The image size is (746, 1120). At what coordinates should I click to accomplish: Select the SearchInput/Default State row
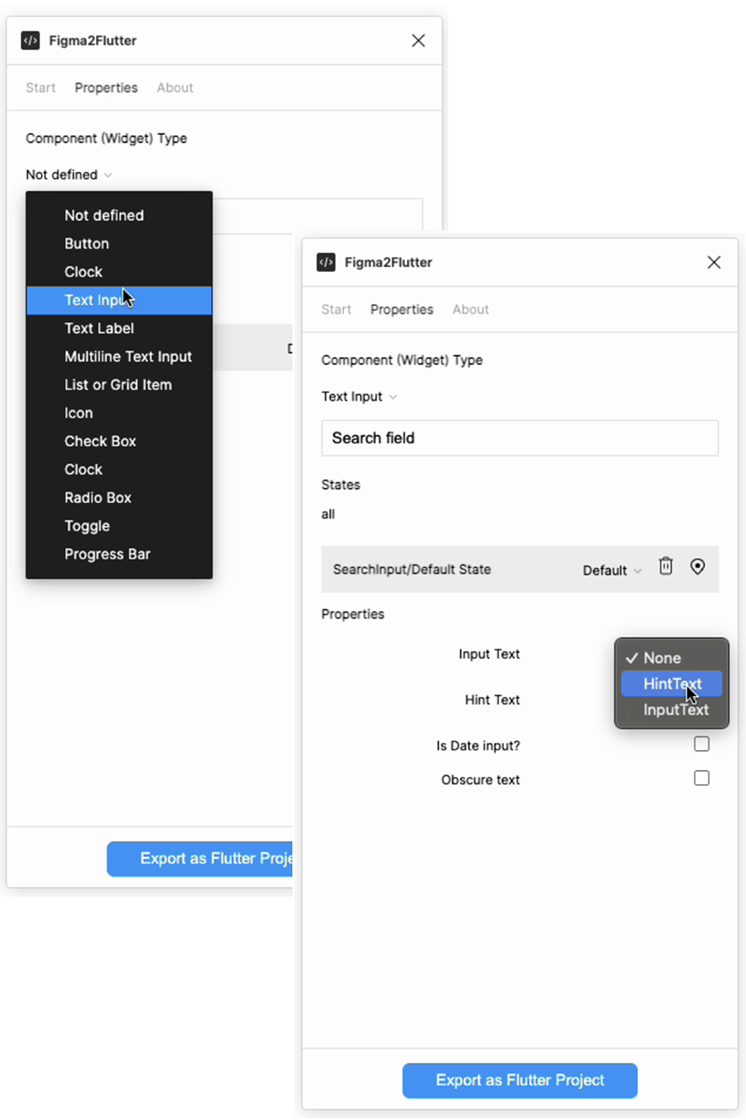[x=520, y=569]
